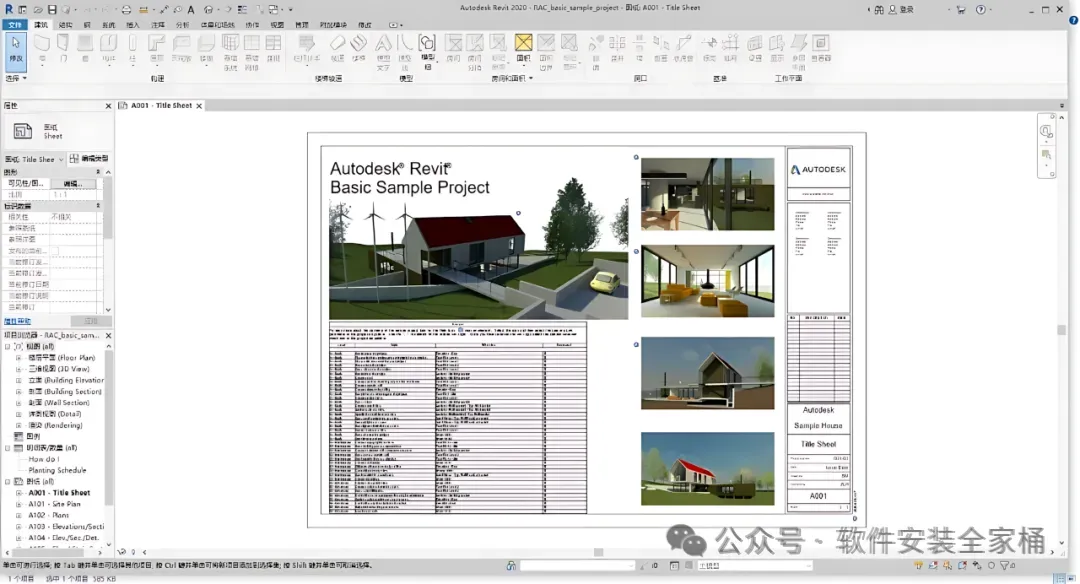The image size is (1080, 584).
Task: Select the Window tool in ribbon
Action: [85, 48]
